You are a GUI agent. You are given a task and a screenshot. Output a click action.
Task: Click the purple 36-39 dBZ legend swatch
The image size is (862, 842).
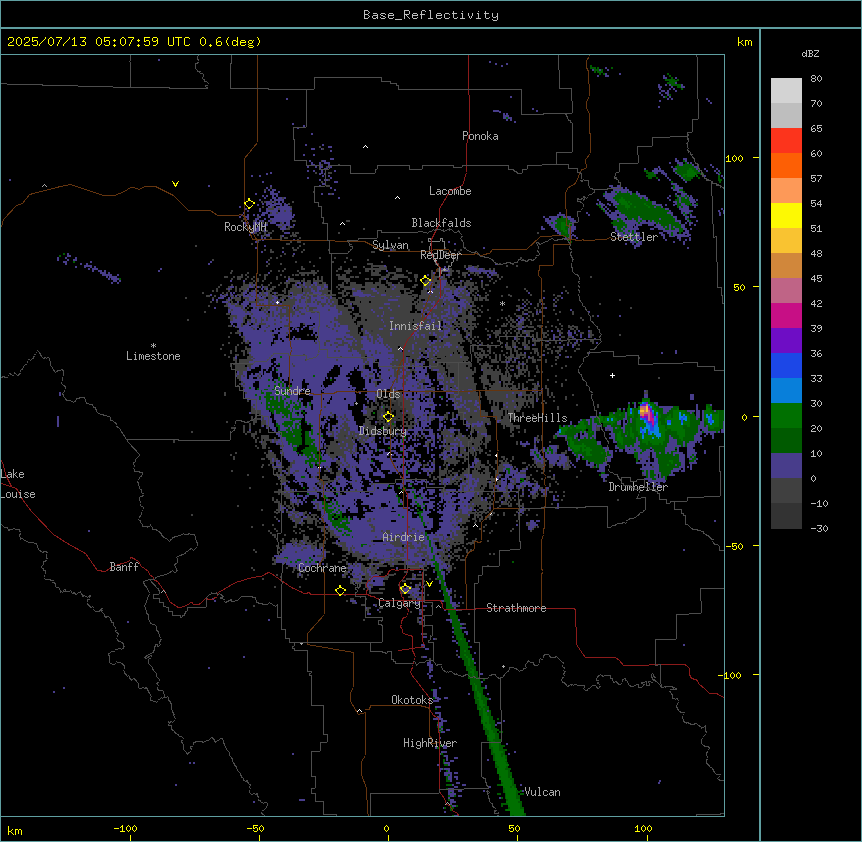pos(786,341)
